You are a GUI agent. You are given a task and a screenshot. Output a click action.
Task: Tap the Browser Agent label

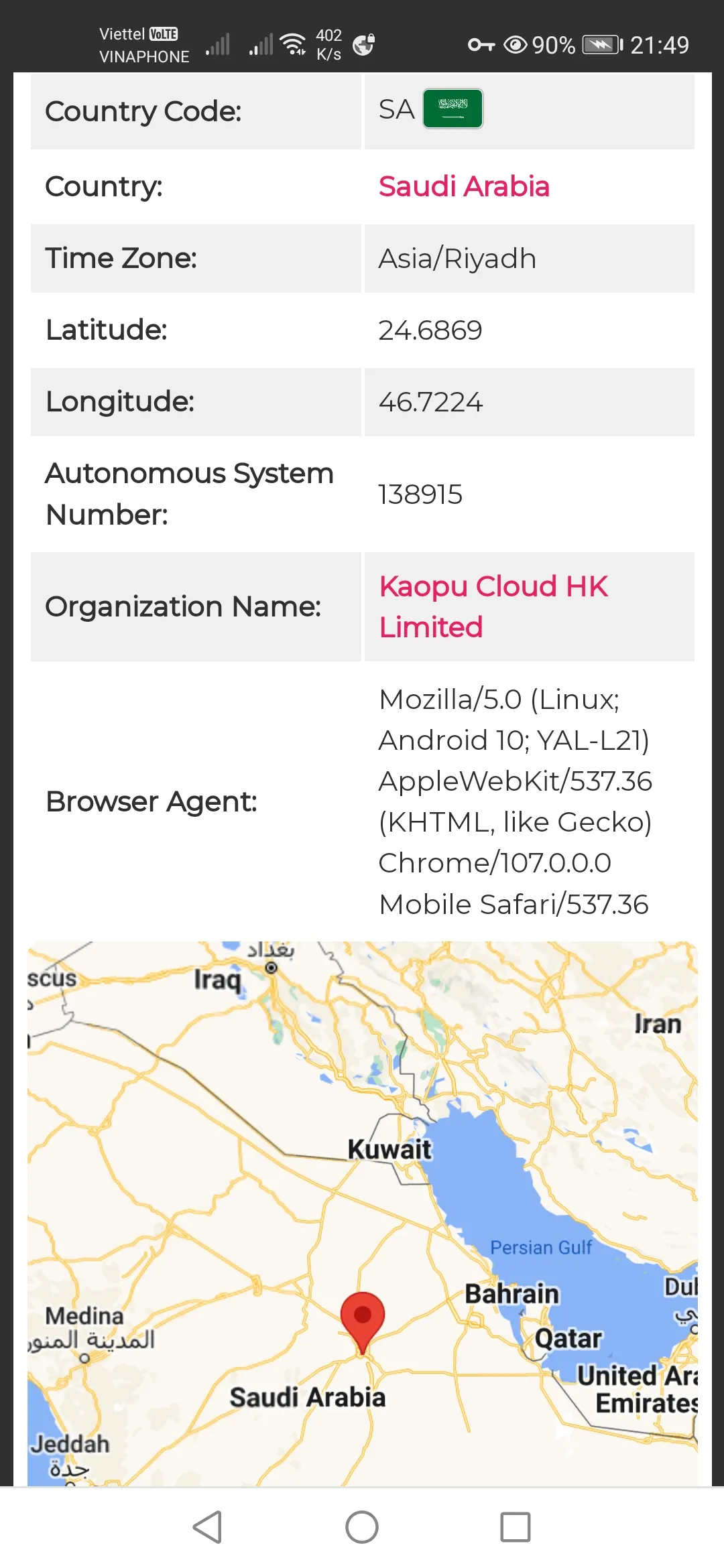(x=151, y=801)
